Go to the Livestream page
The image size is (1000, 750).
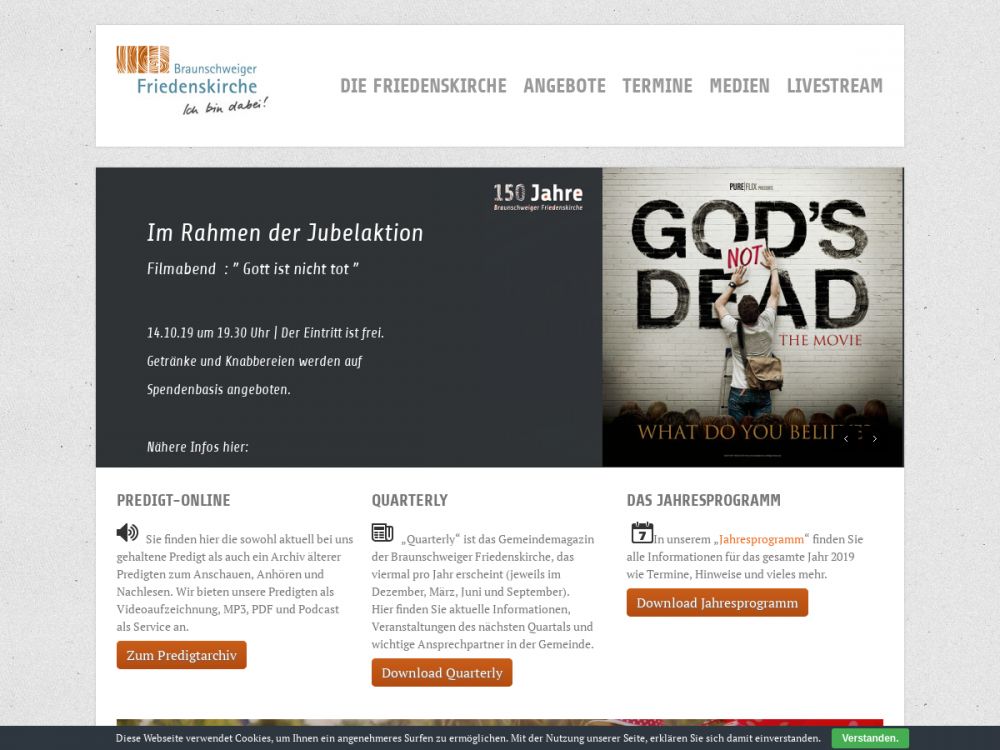(834, 86)
